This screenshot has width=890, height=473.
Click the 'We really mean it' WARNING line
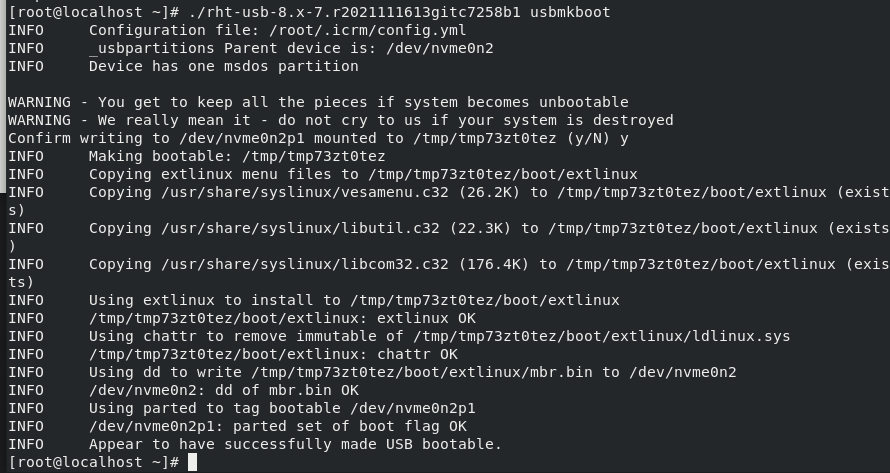[340, 120]
